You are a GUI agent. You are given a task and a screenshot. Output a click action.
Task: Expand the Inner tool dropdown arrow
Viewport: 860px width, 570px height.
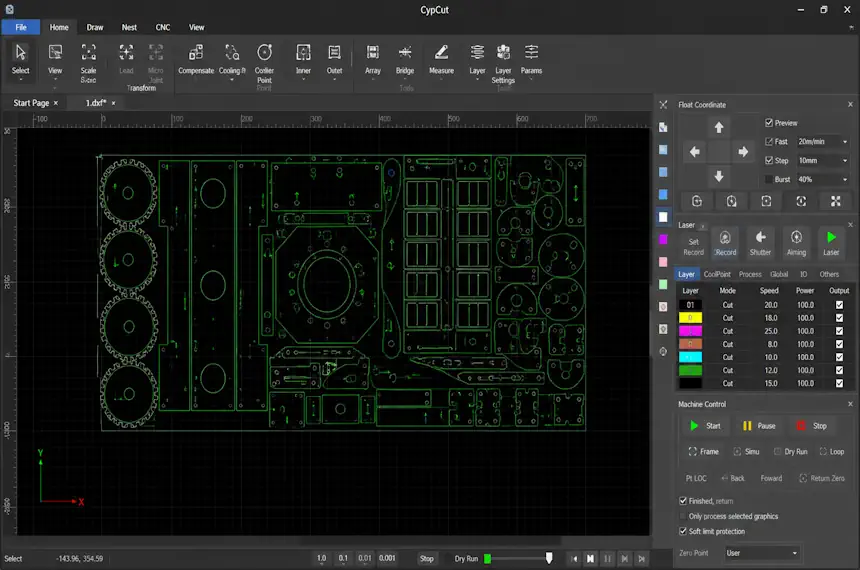(x=303, y=80)
